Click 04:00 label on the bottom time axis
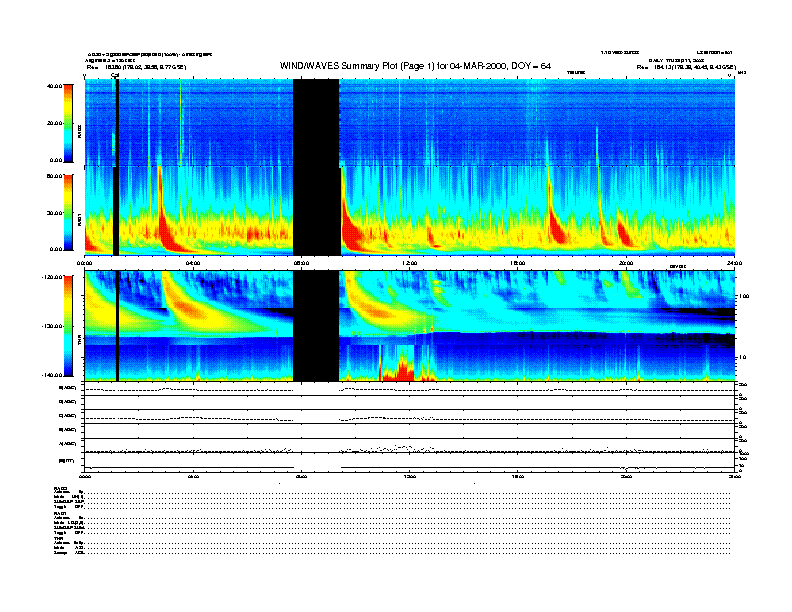Viewport: 792px width, 612px height. 193,476
